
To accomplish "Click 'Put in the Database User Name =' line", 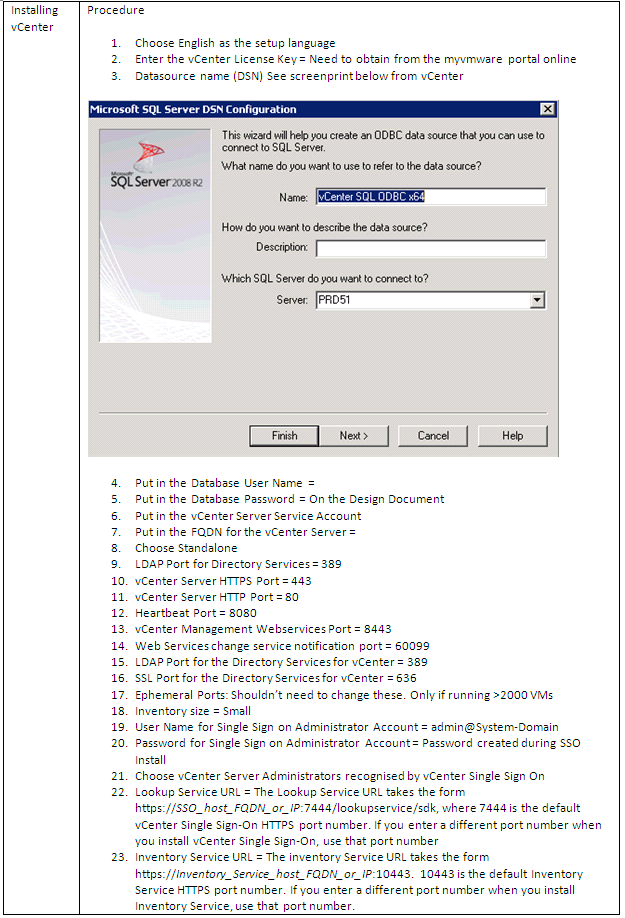I will click(225, 483).
